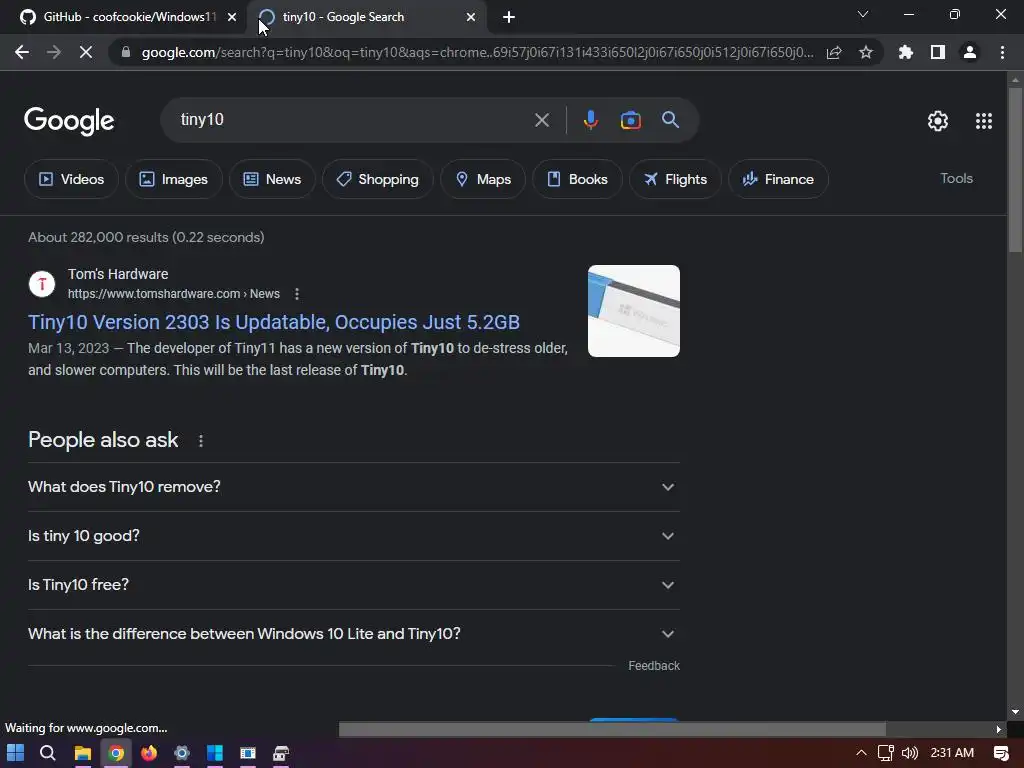Image resolution: width=1024 pixels, height=768 pixels.
Task: Go back with the browser back arrow
Action: (x=22, y=52)
